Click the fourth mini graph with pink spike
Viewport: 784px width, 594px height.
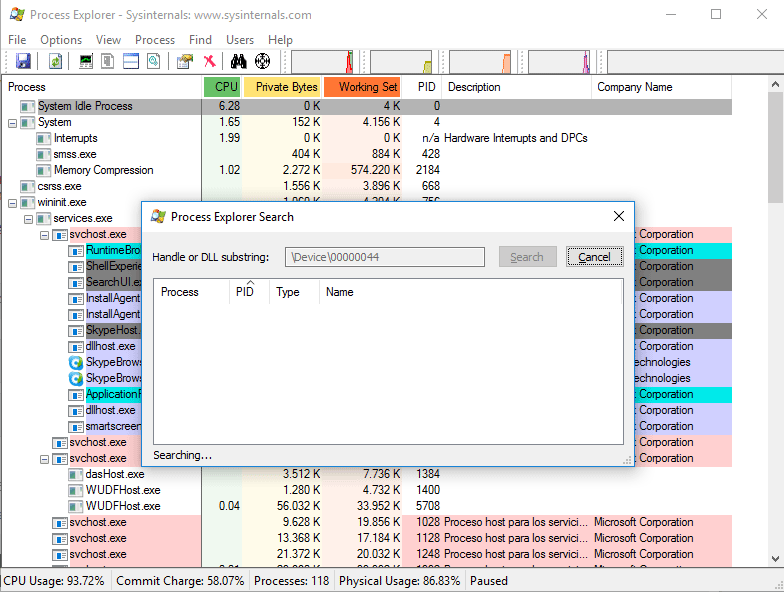559,62
